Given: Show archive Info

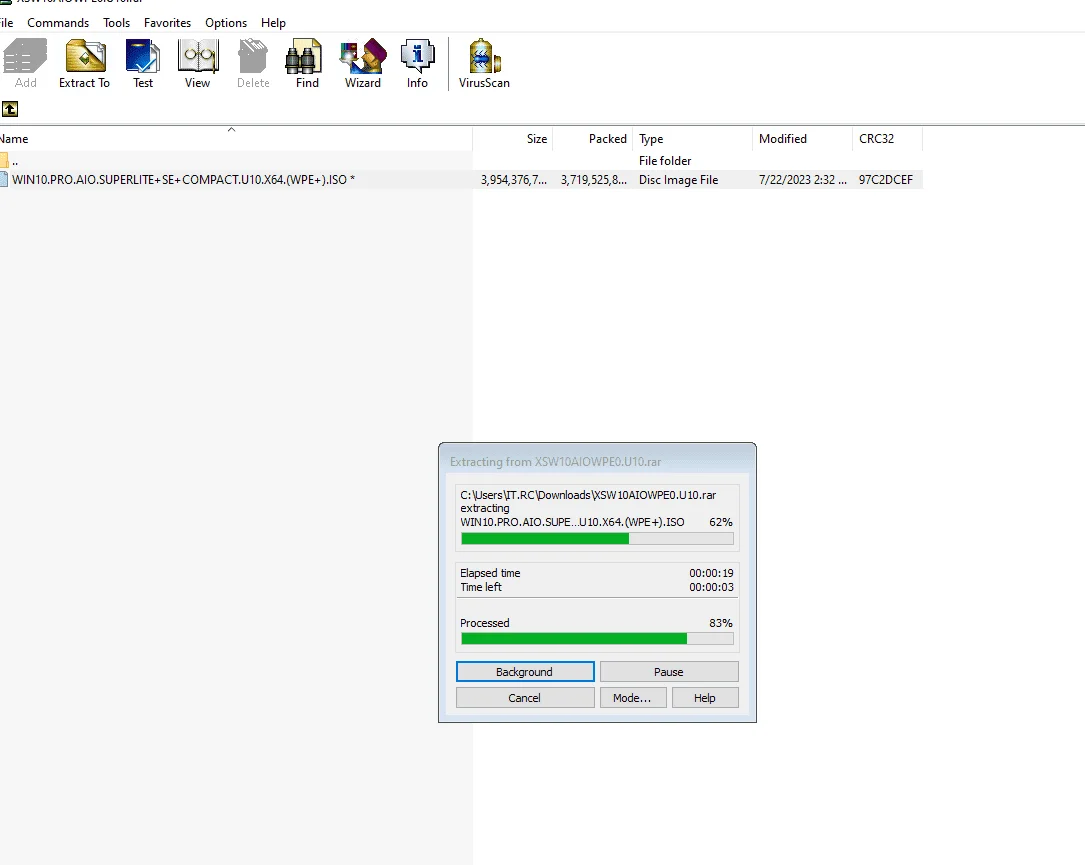Looking at the screenshot, I should pos(417,64).
